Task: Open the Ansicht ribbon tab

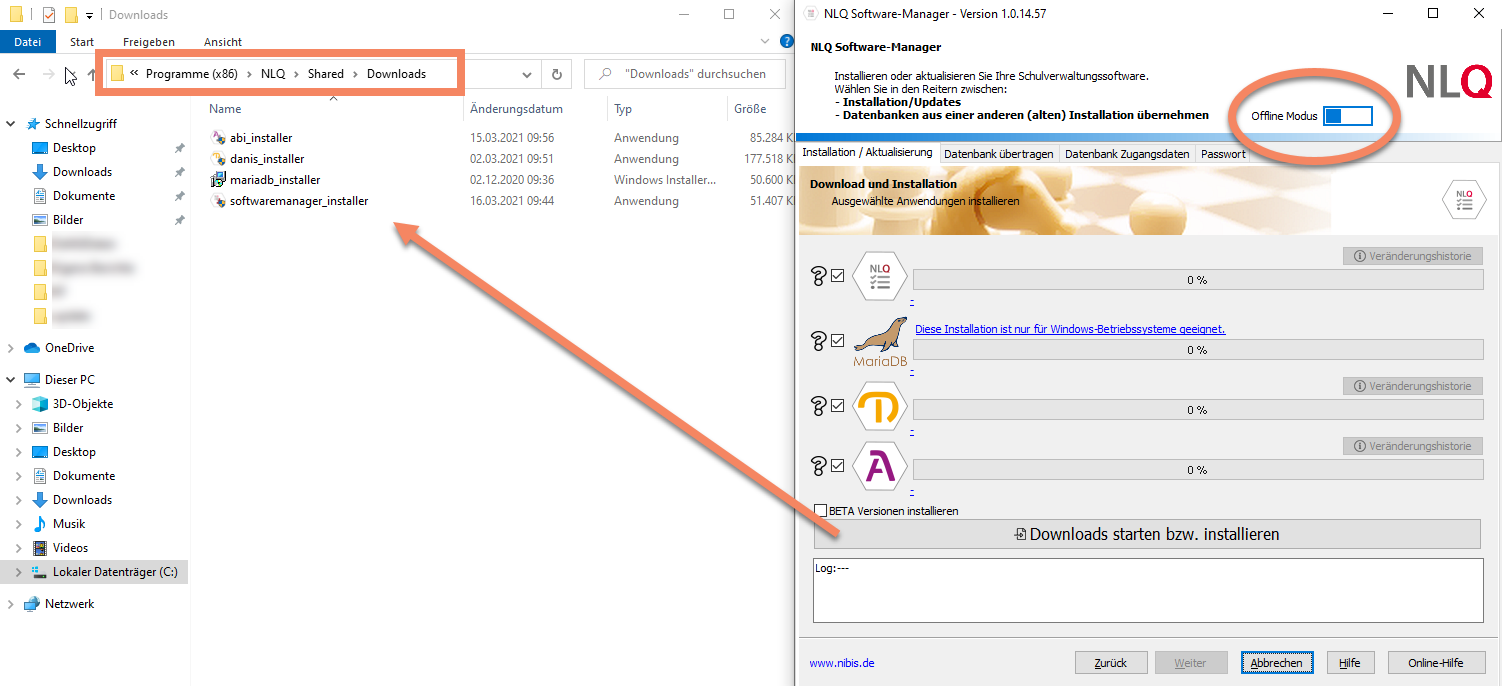Action: [223, 42]
